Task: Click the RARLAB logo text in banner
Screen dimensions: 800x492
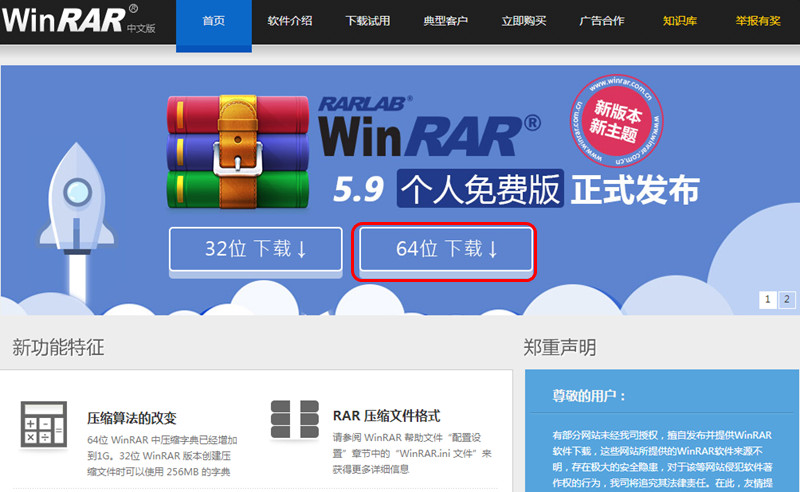Action: 365,104
